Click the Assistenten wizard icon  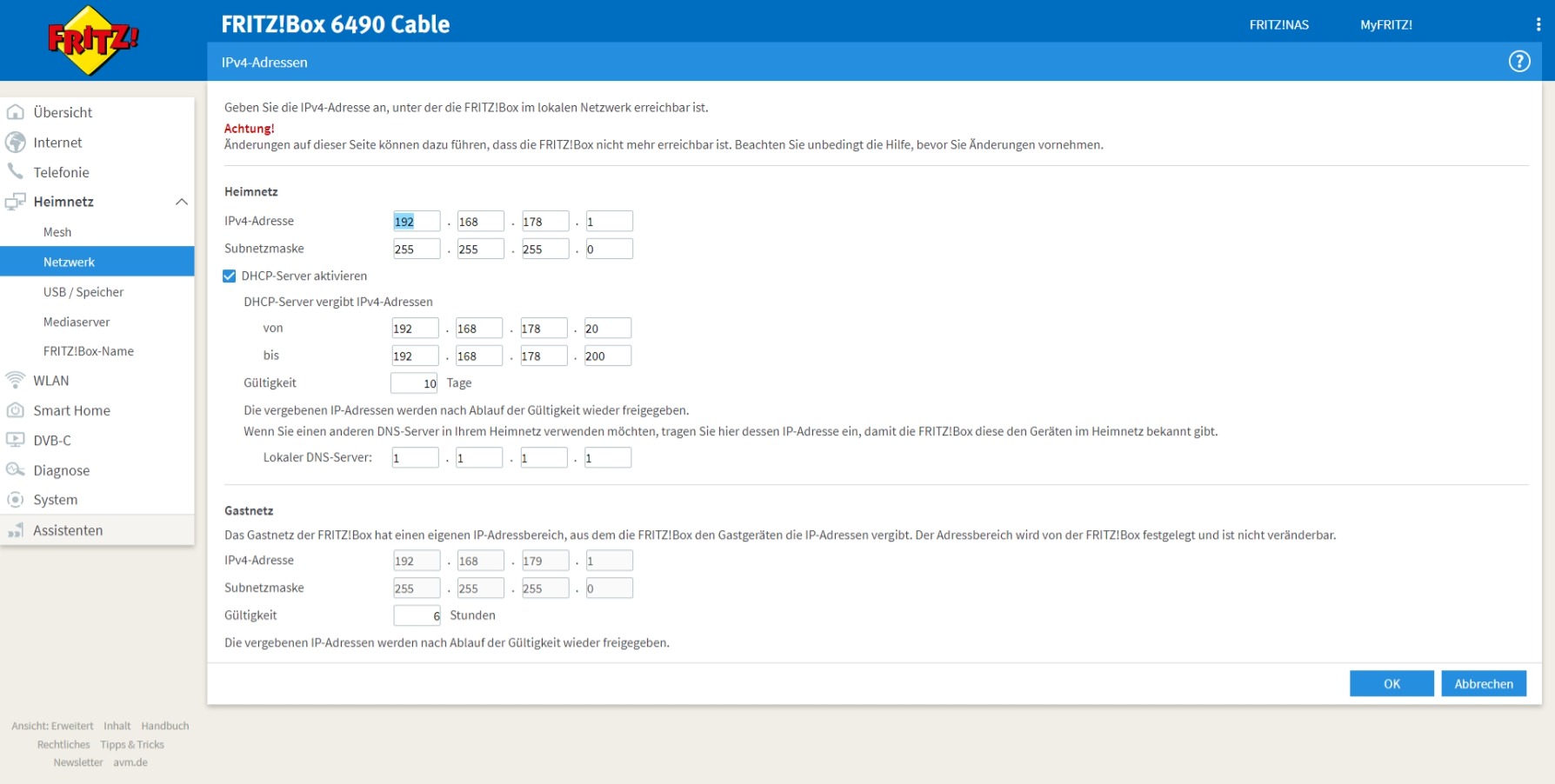coord(15,530)
